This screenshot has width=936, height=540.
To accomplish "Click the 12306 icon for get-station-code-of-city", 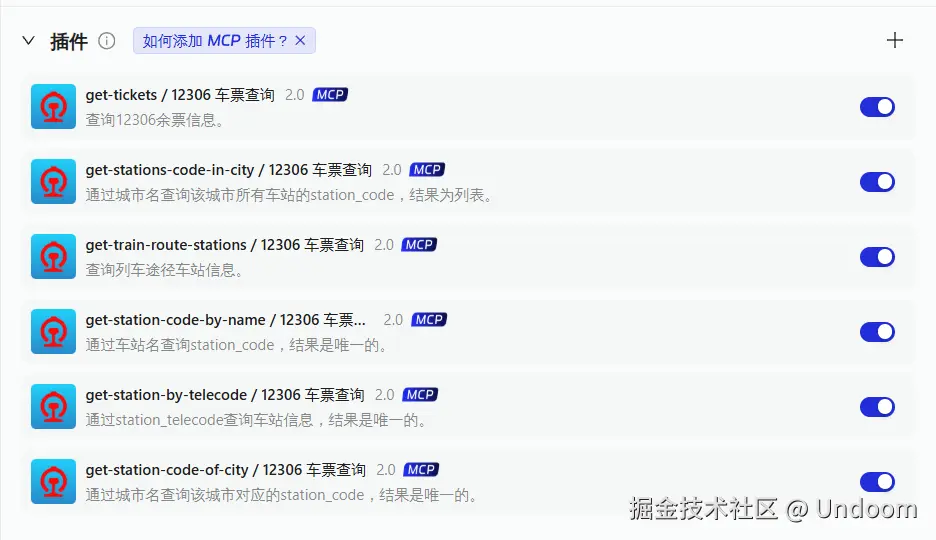I will click(53, 482).
